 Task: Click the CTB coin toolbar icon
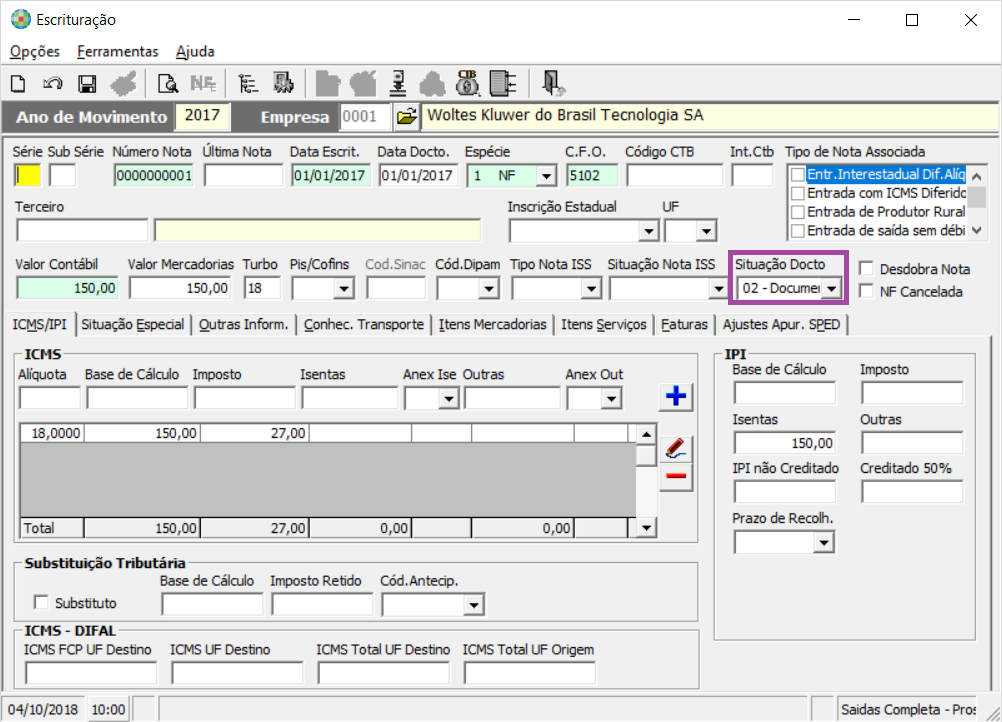coord(468,82)
